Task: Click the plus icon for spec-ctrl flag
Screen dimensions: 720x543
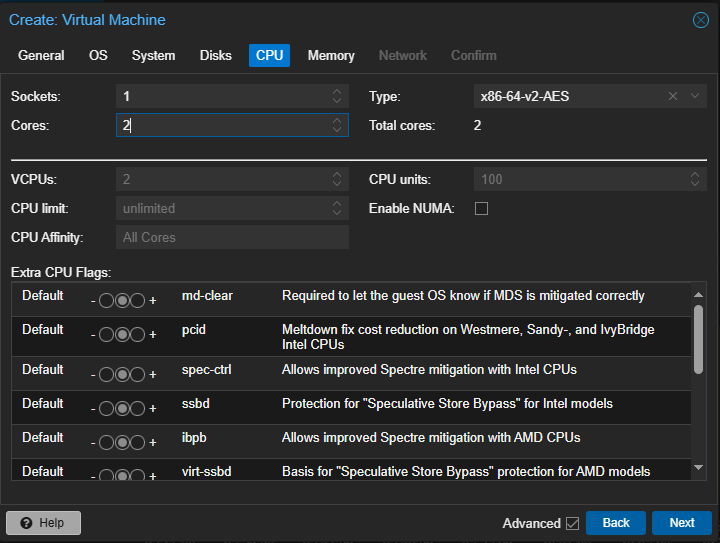Action: (153, 375)
